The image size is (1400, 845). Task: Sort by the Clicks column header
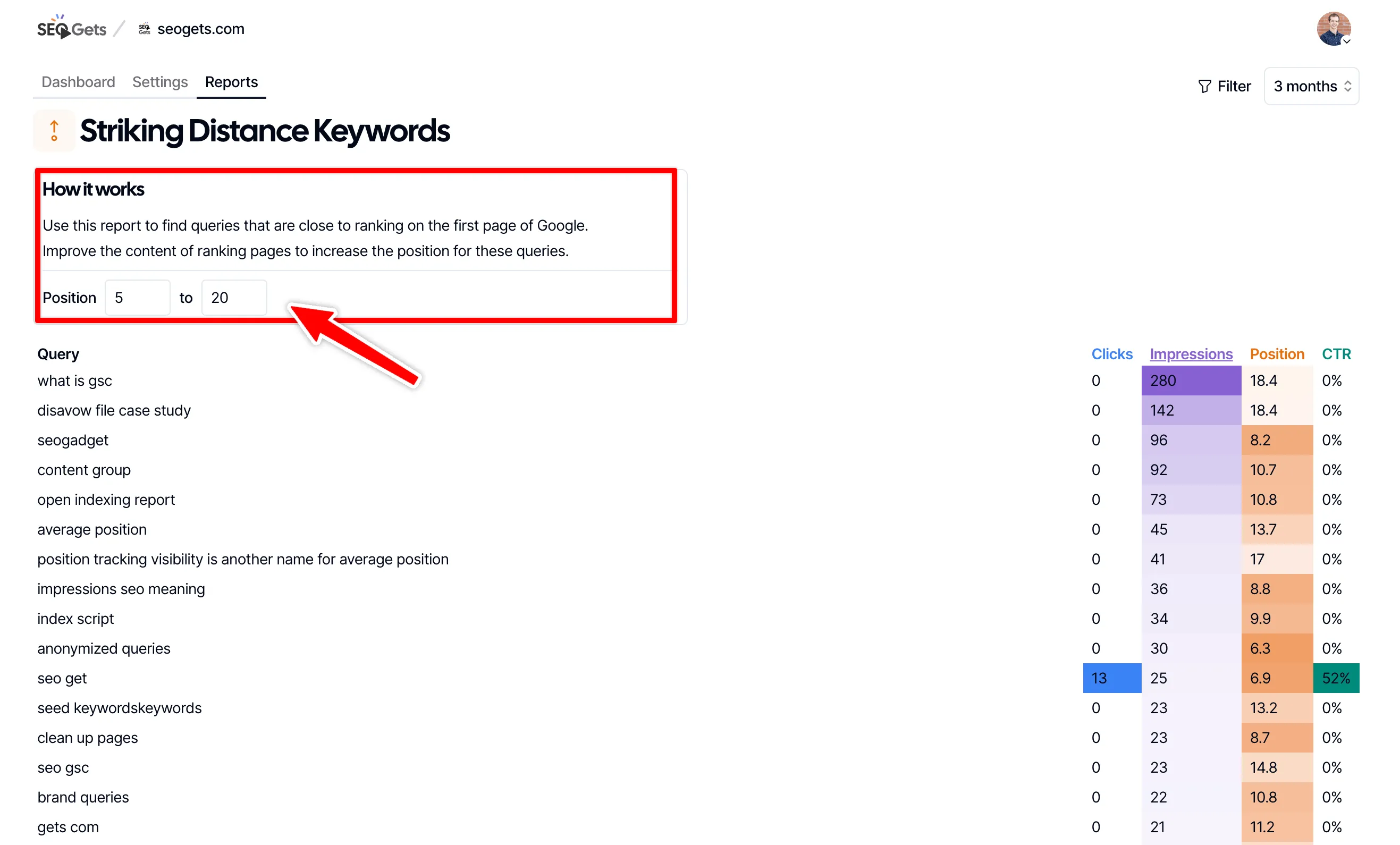pyautogui.click(x=1111, y=354)
